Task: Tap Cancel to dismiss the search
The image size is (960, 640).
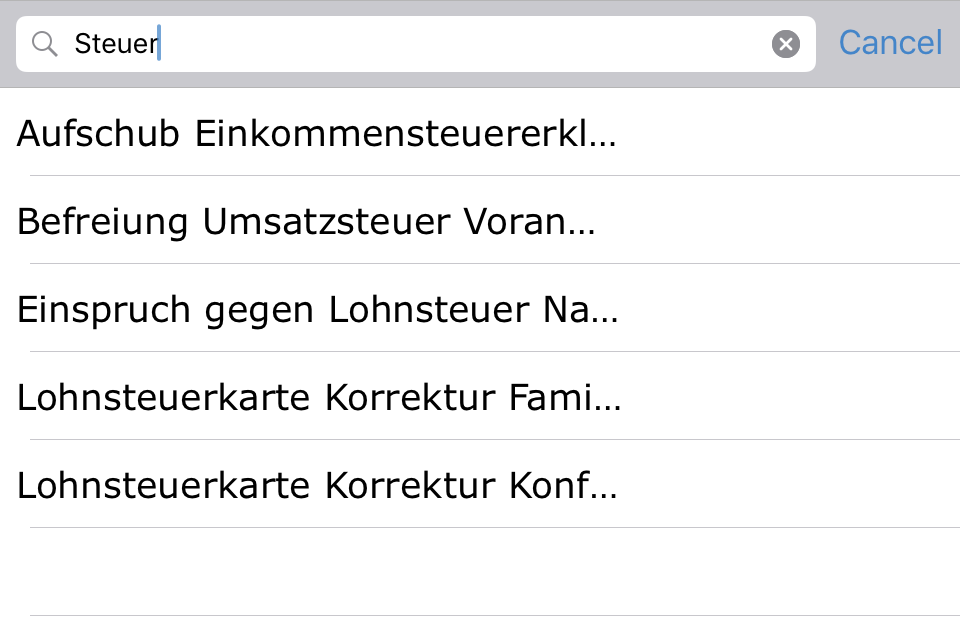Action: (x=890, y=43)
